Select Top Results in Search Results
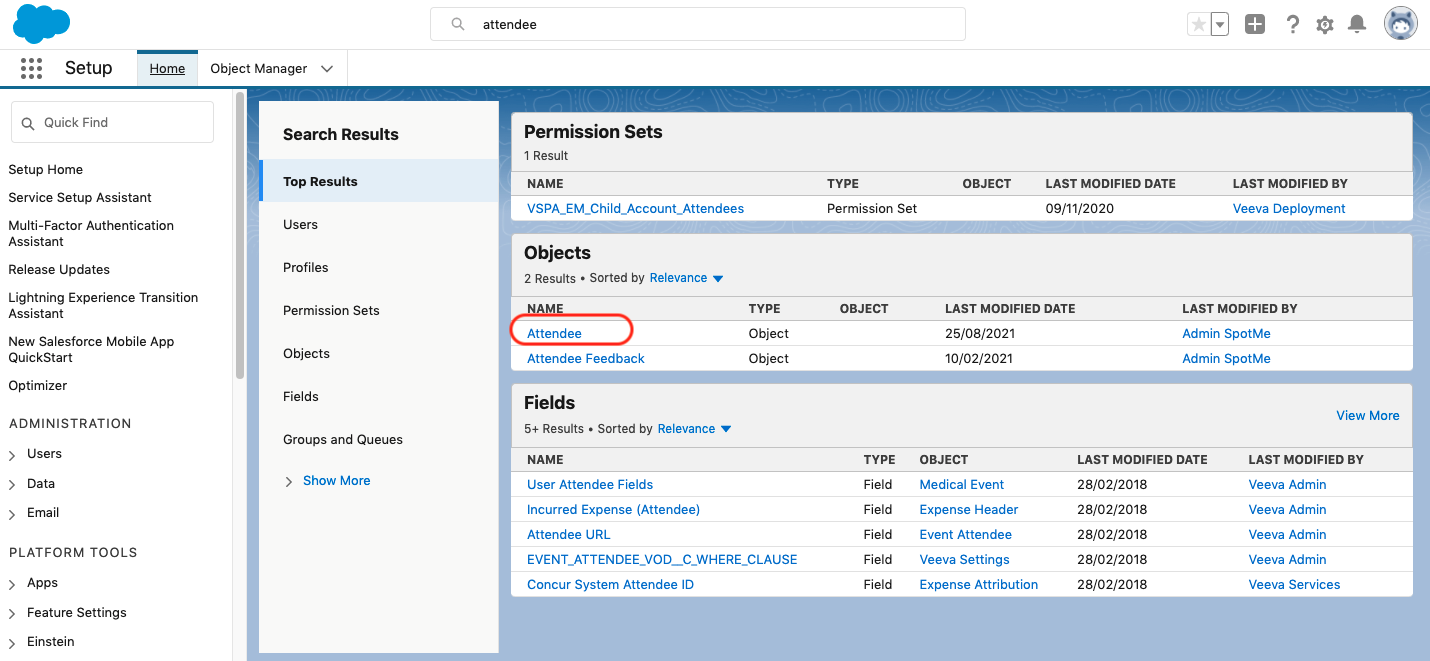This screenshot has width=1430, height=661. tap(378, 181)
